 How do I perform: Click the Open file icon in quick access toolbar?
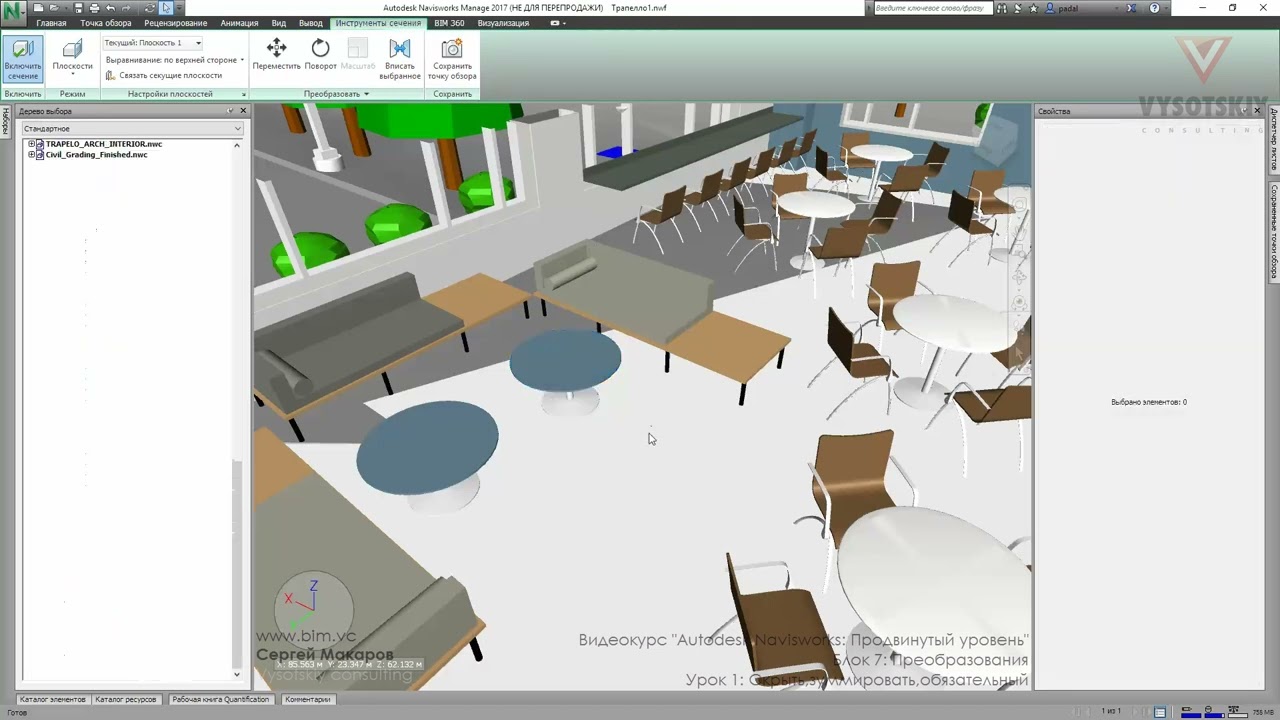54,8
